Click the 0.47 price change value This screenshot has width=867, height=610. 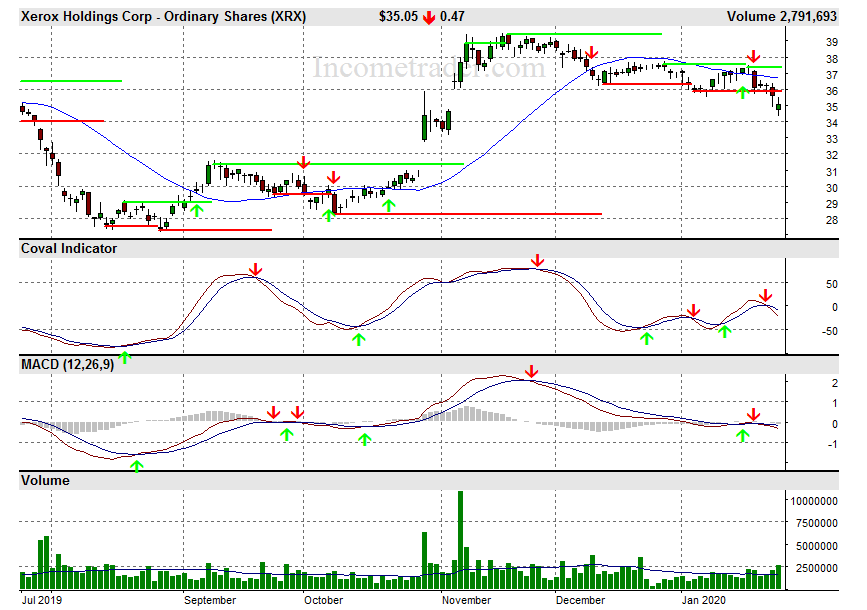tap(452, 17)
